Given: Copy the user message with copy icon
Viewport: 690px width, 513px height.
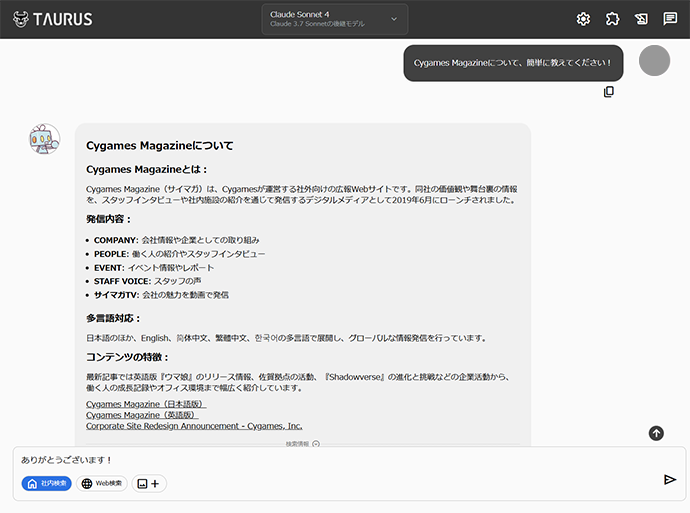Looking at the screenshot, I should click(x=609, y=92).
